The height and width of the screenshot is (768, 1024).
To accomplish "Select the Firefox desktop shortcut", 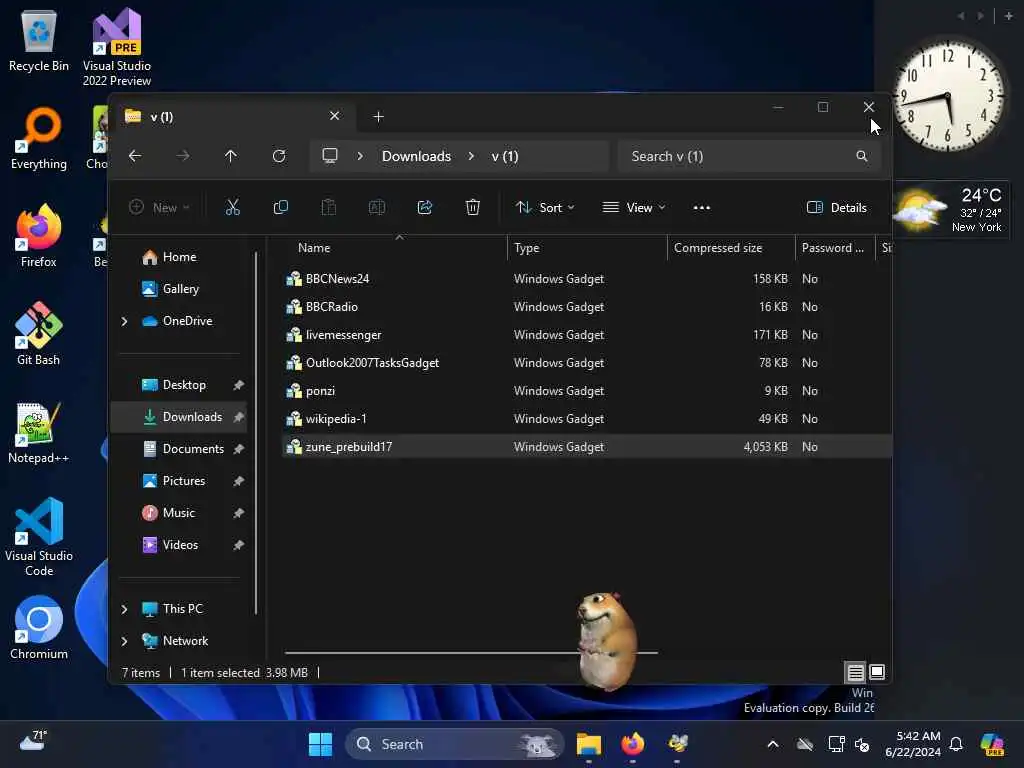I will click(39, 236).
